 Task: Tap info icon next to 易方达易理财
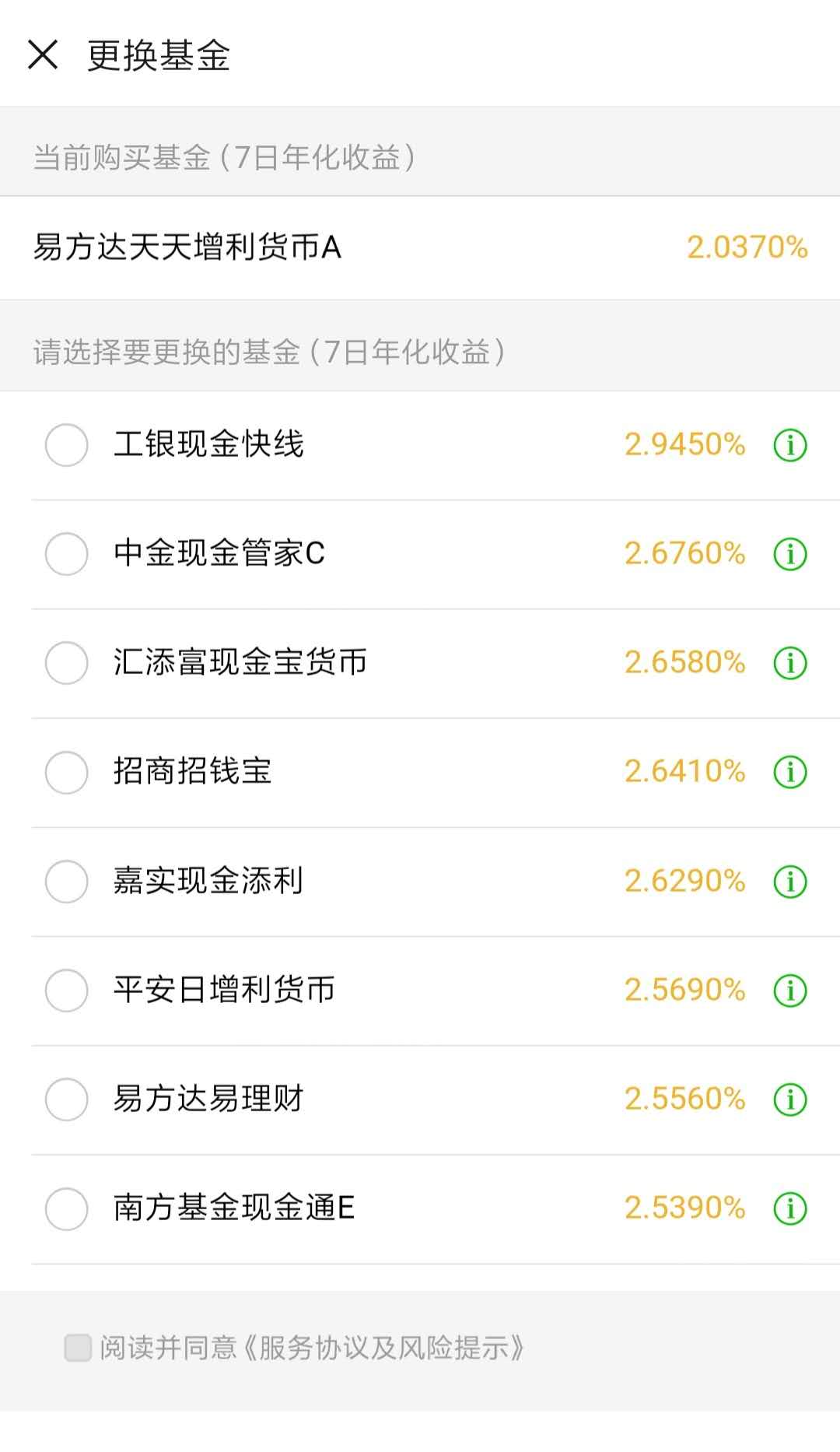click(790, 1100)
